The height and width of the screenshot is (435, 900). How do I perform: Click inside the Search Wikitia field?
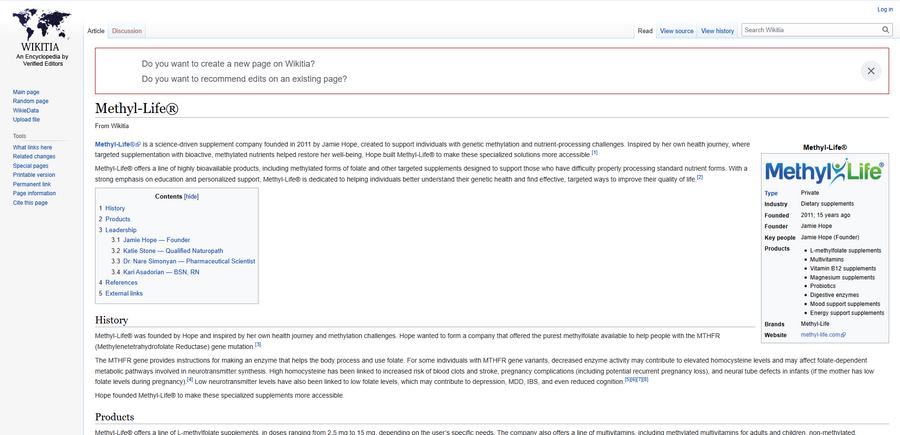(x=811, y=30)
